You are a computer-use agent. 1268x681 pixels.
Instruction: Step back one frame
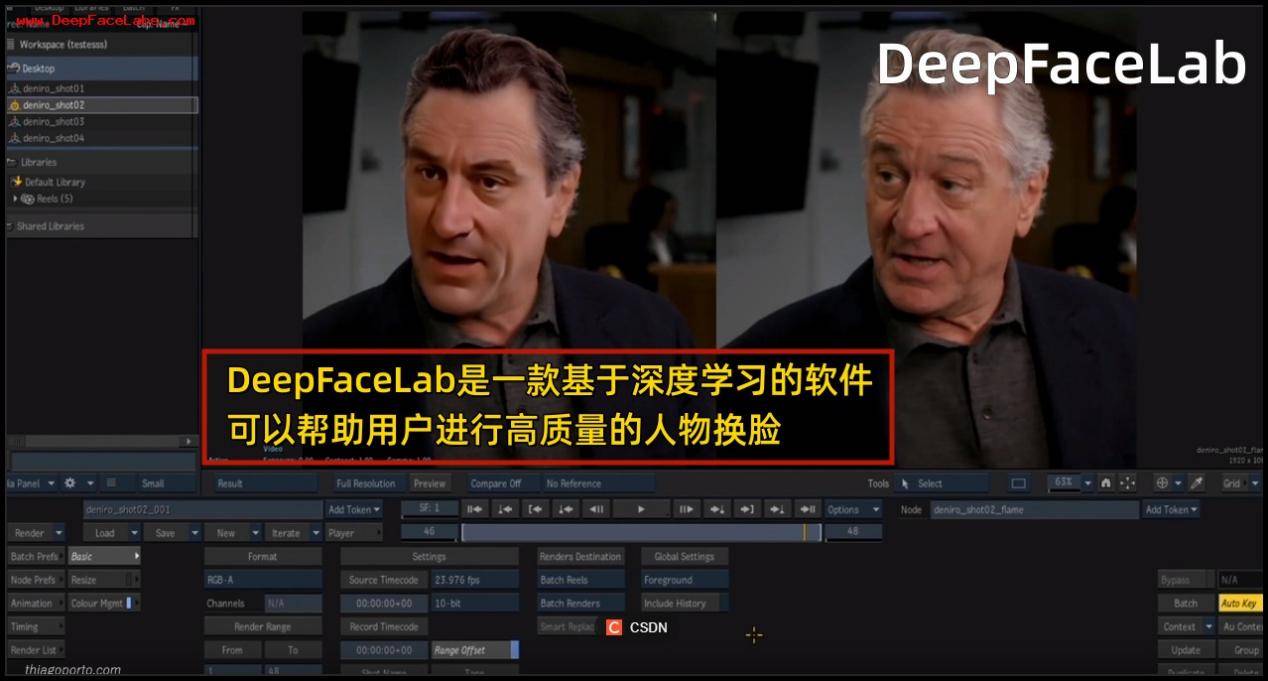[597, 509]
